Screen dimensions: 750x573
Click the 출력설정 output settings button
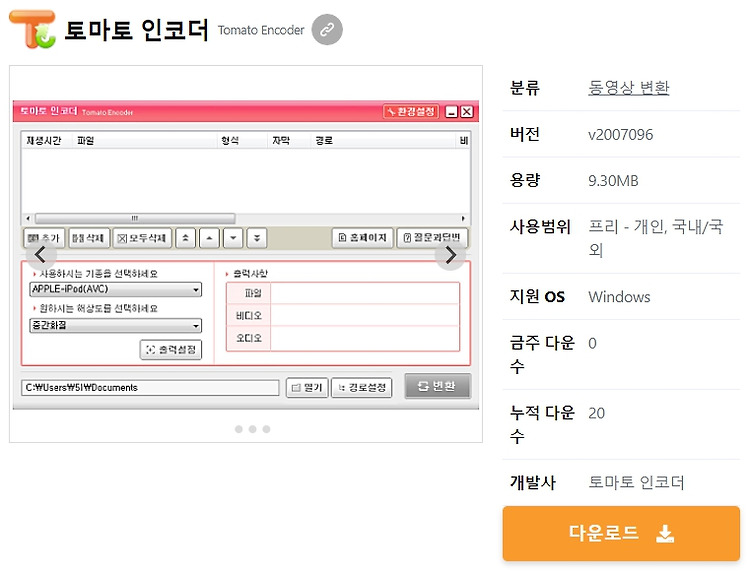click(x=171, y=350)
